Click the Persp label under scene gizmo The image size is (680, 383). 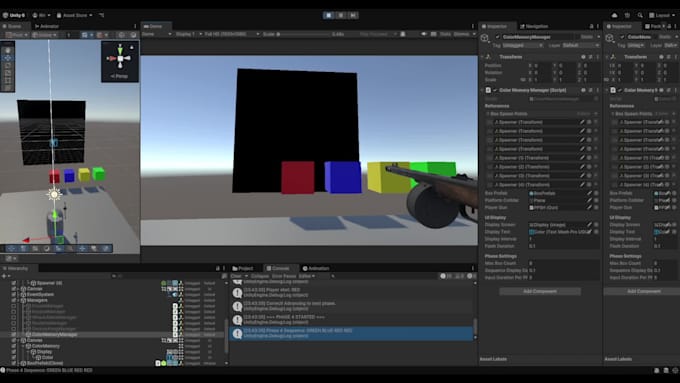[x=119, y=76]
